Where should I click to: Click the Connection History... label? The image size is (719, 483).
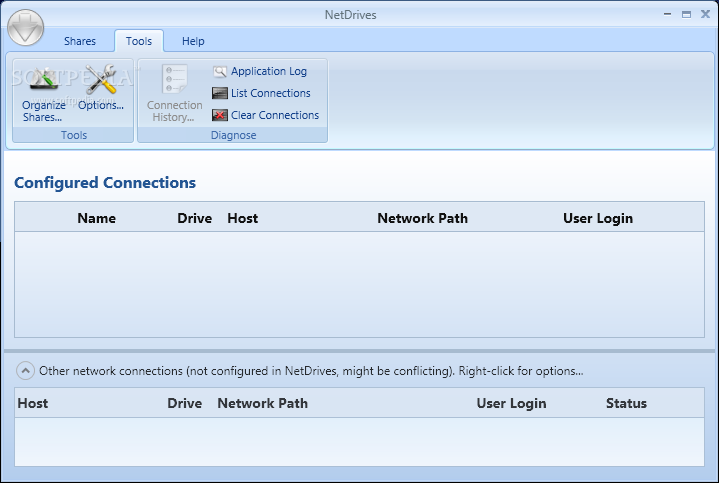coord(174,111)
